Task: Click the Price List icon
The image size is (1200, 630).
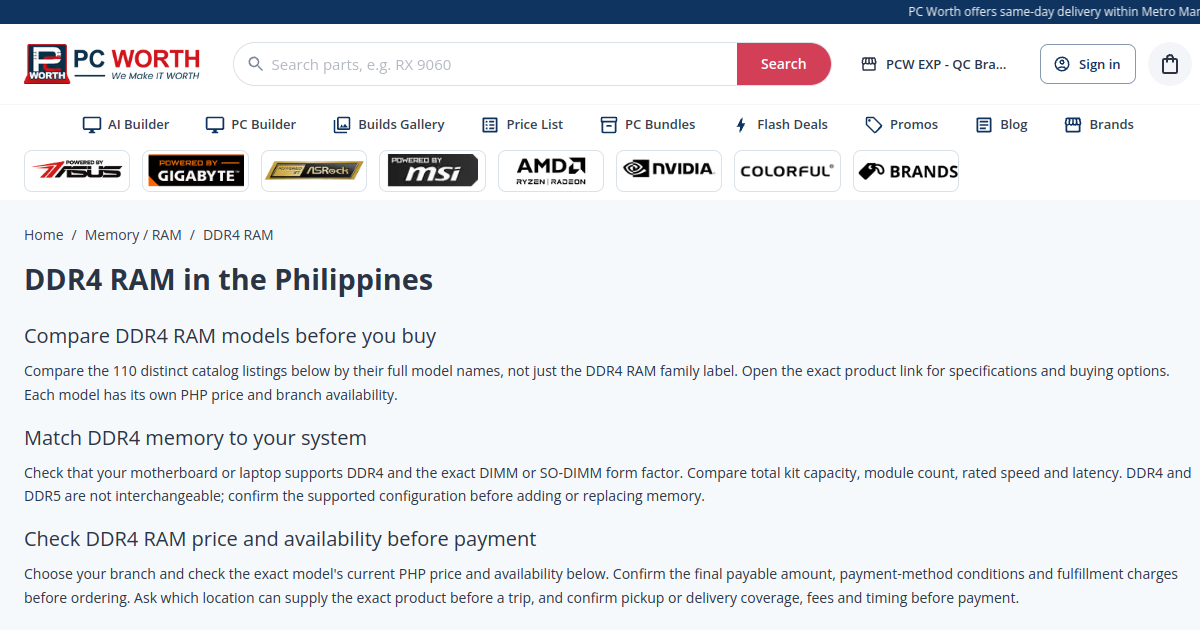Action: pyautogui.click(x=490, y=125)
